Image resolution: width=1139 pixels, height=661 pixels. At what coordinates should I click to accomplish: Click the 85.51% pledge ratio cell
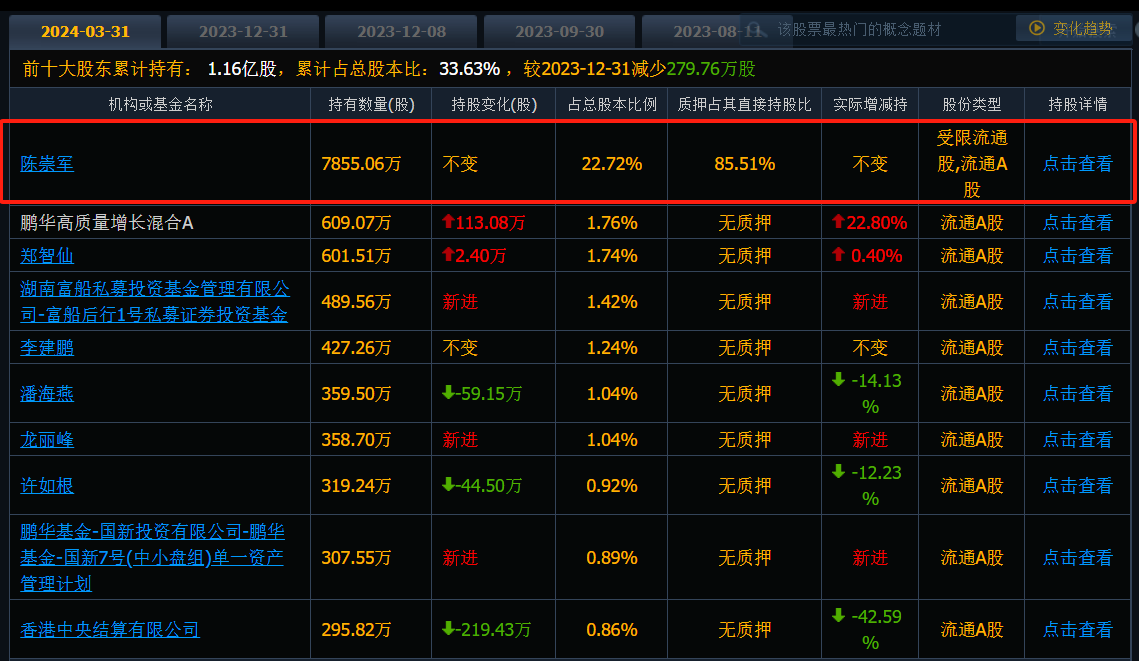pos(745,163)
